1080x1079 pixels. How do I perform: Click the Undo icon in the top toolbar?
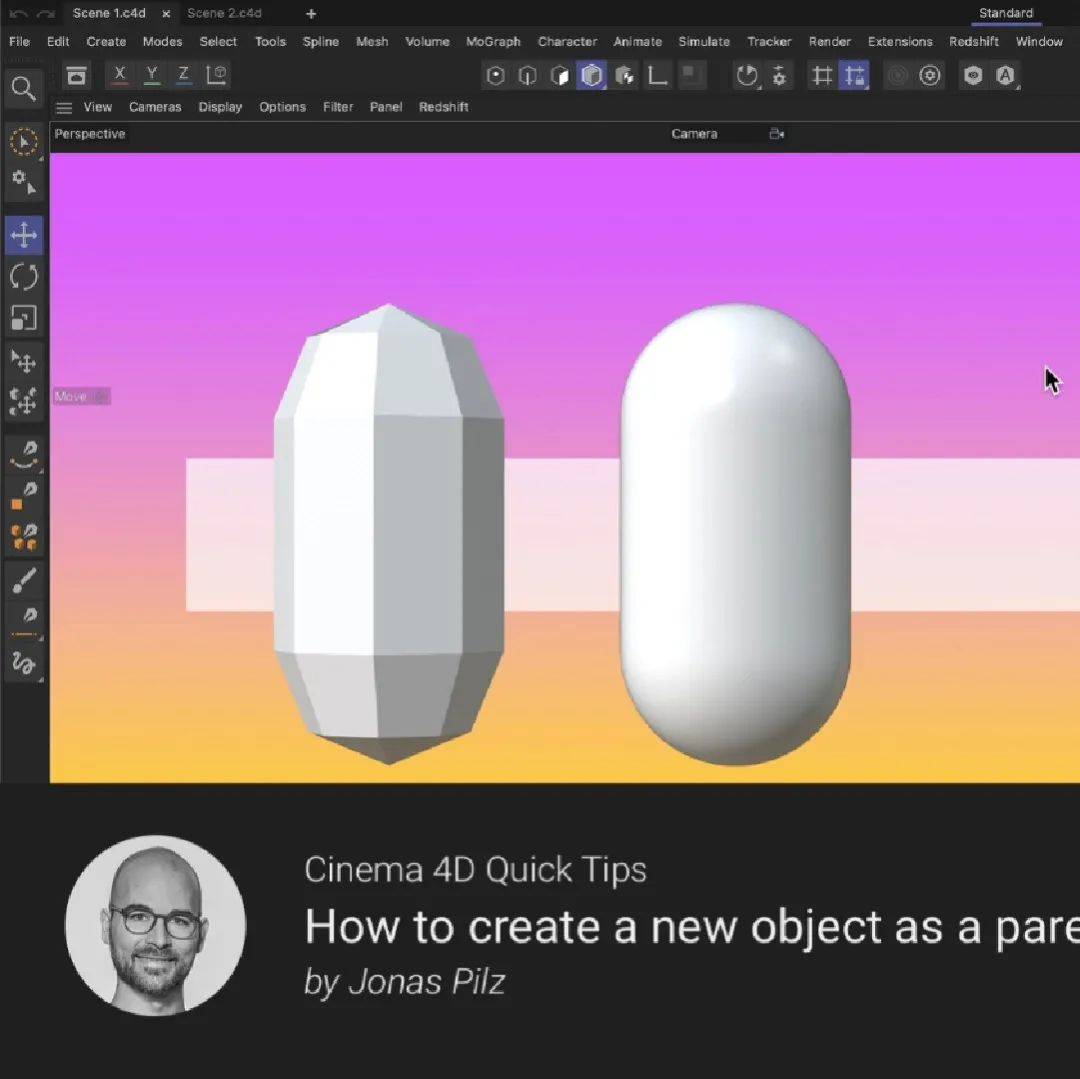(16, 13)
